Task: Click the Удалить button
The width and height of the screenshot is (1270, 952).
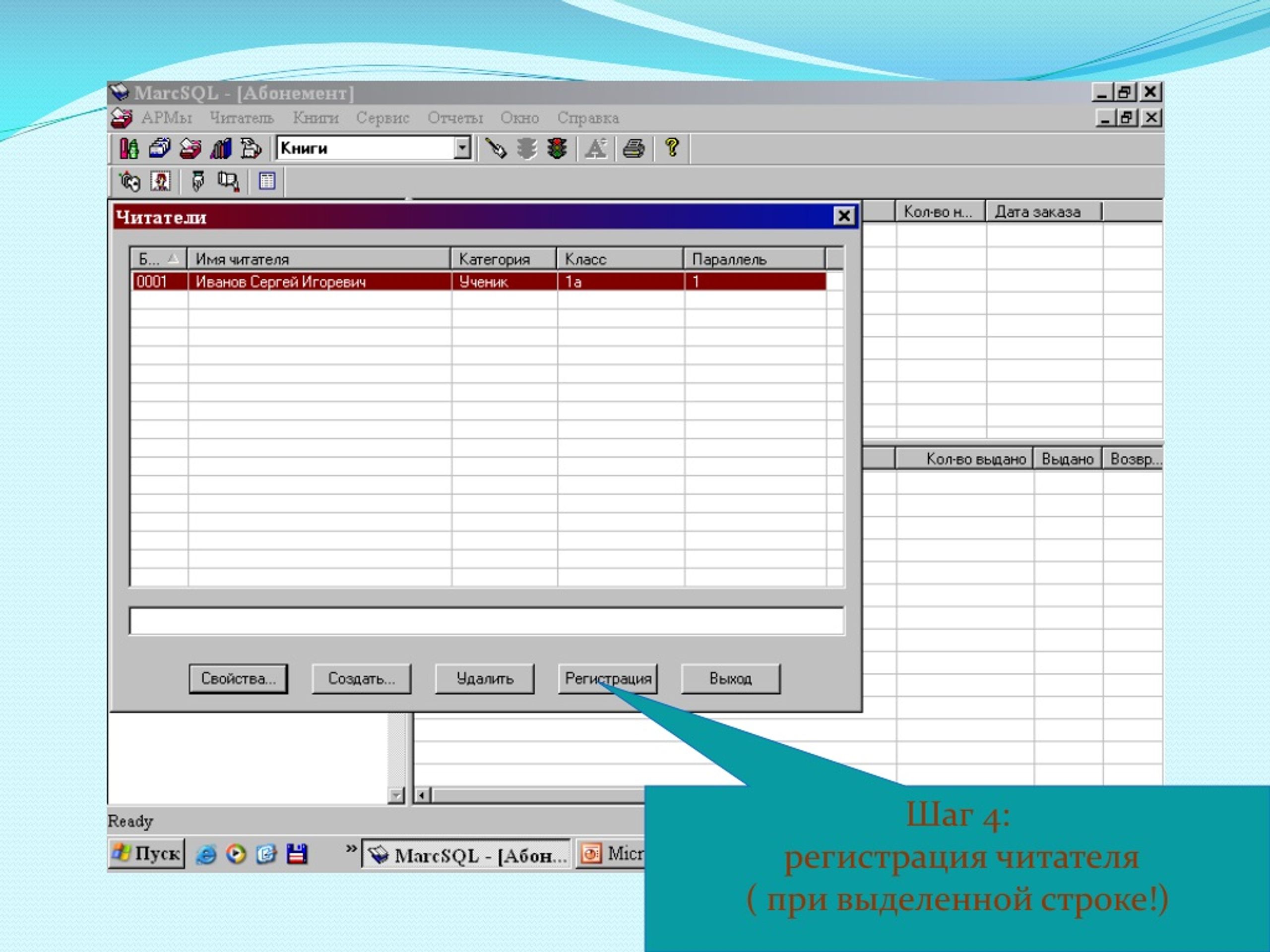Action: click(x=485, y=679)
